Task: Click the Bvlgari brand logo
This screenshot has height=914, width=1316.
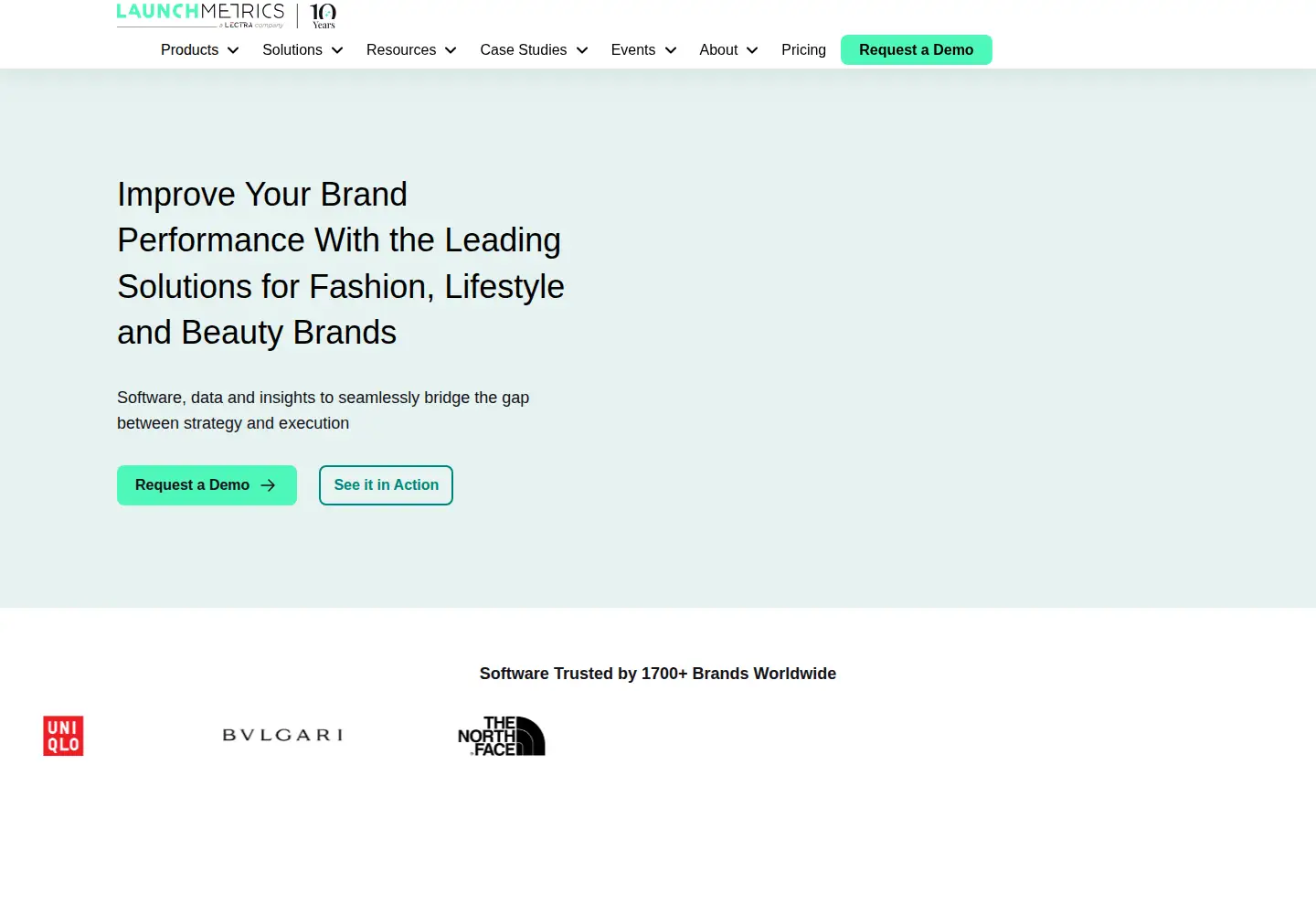Action: pyautogui.click(x=282, y=735)
